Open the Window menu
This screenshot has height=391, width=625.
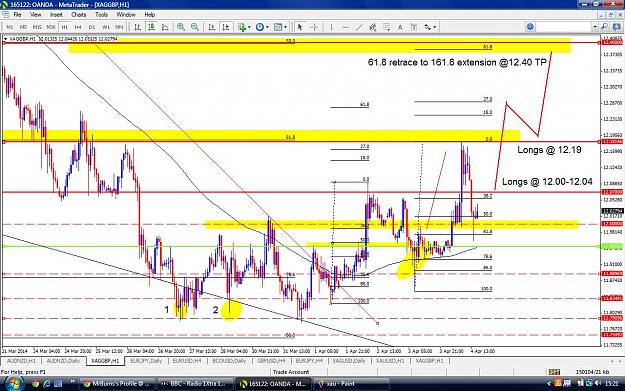point(126,14)
